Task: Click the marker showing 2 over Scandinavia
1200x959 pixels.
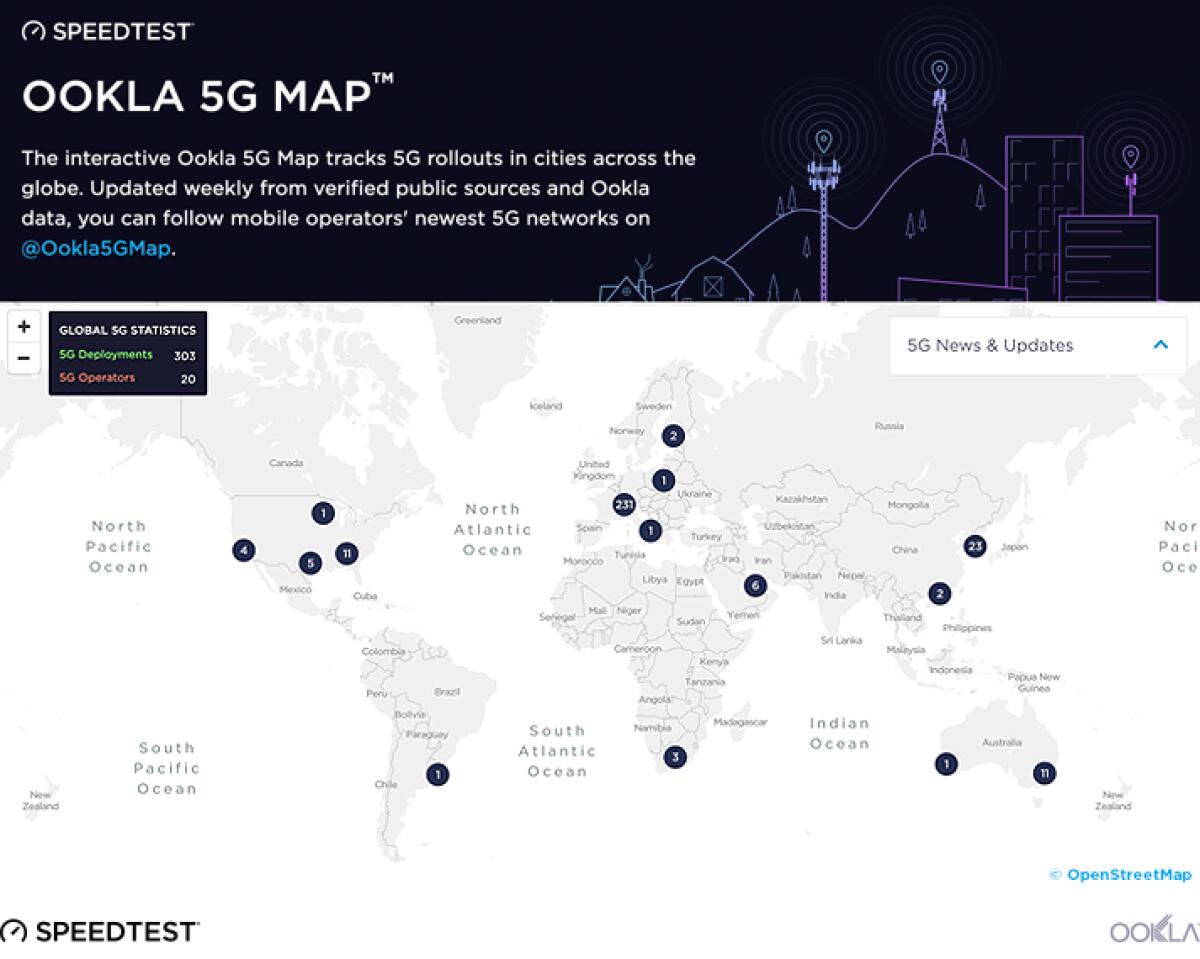Action: 674,435
